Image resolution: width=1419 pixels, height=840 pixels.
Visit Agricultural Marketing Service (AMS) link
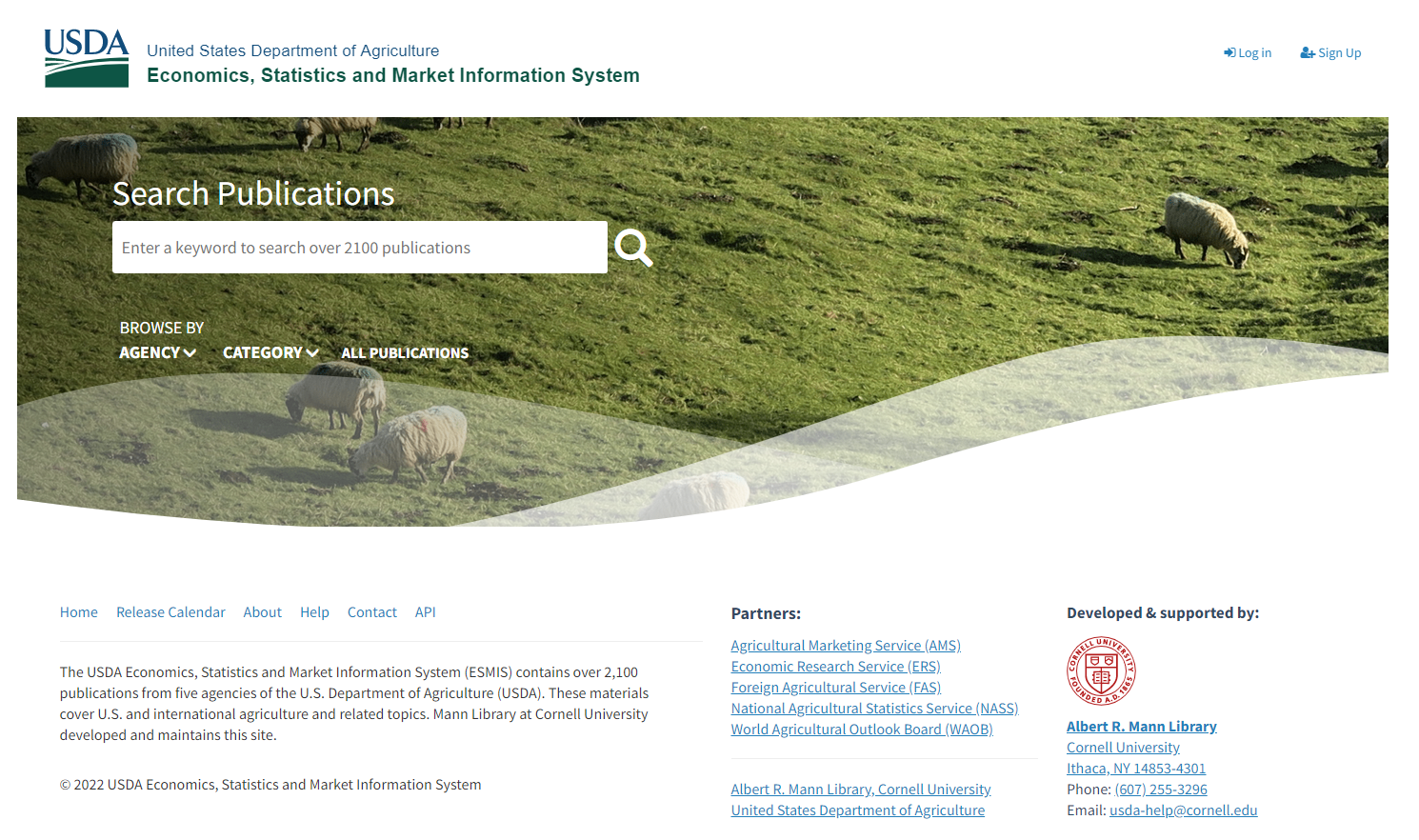846,646
